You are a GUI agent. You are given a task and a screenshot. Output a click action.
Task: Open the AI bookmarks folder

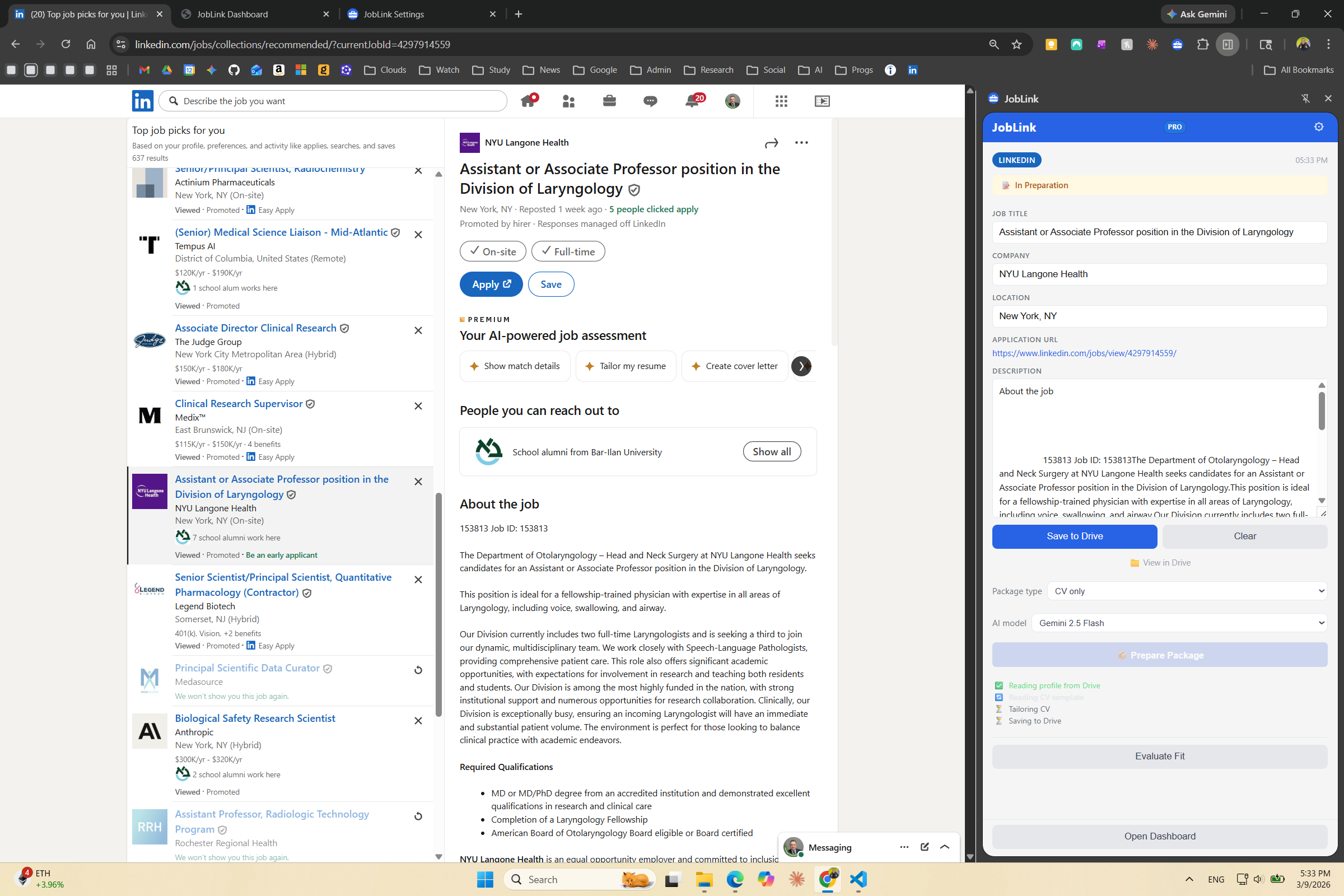[x=810, y=71]
